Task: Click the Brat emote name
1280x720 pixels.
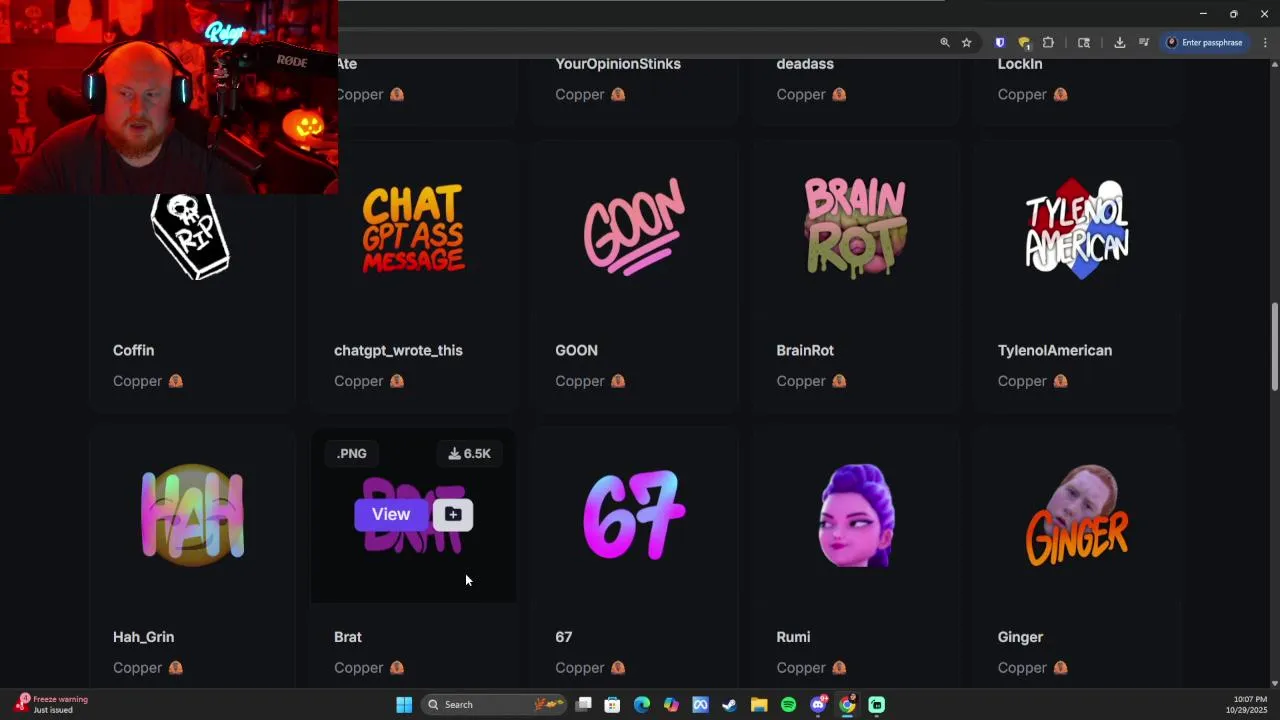Action: (348, 637)
